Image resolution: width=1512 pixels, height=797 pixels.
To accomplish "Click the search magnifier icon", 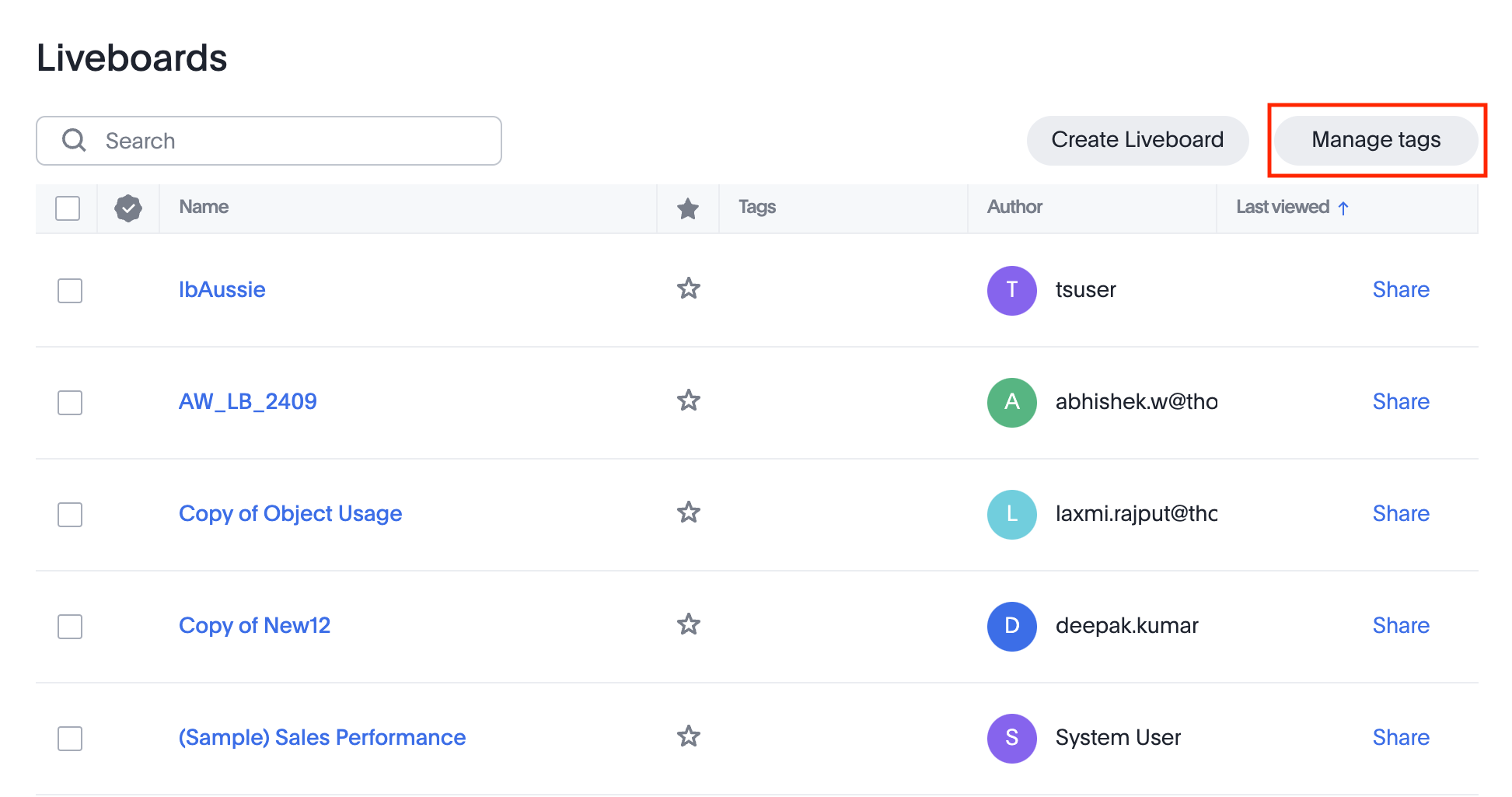I will point(74,140).
